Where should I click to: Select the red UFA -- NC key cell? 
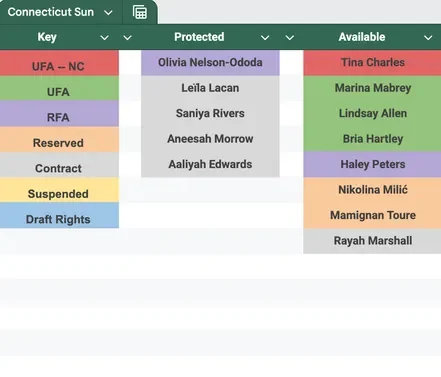pyautogui.click(x=59, y=63)
